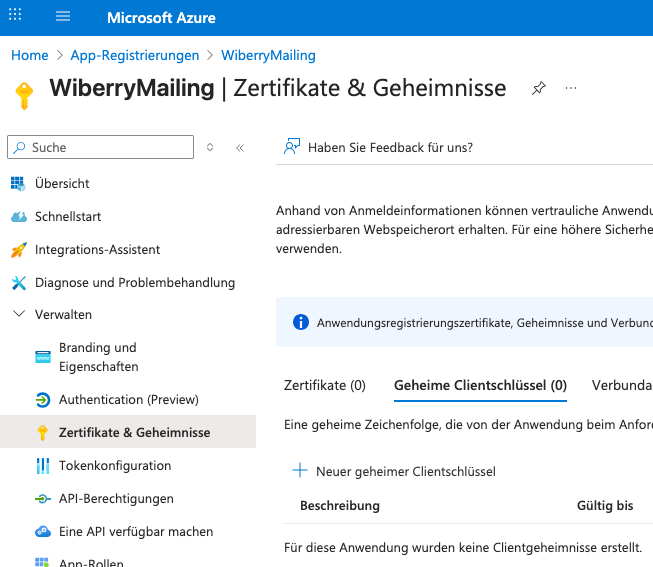Click Neuer geheimer Clientschlüssel
This screenshot has width=653, height=567.
point(405,471)
